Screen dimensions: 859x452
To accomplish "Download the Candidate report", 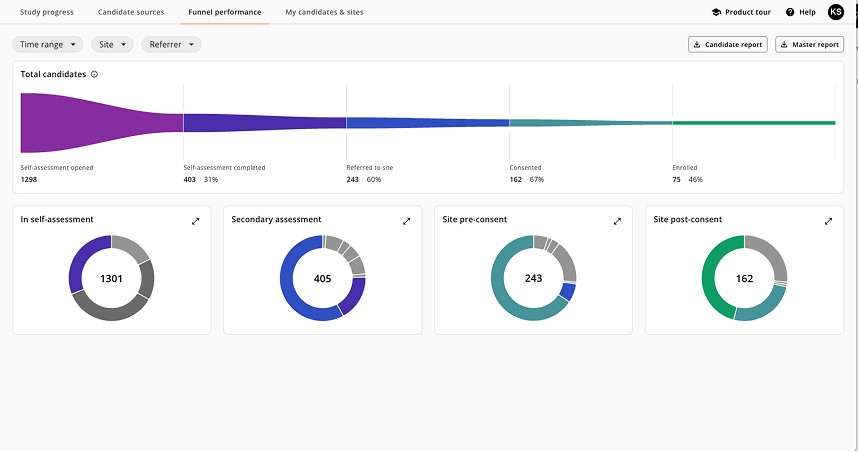I will pos(728,45).
